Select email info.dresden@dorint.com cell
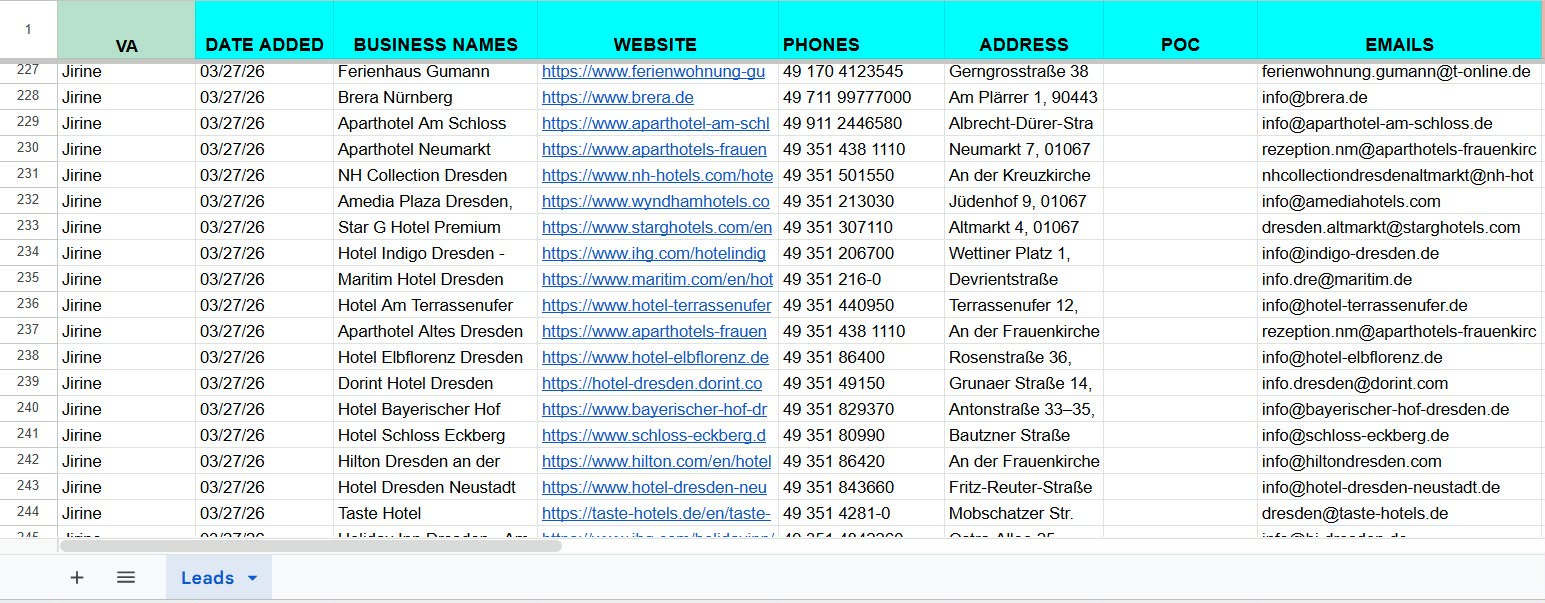 click(x=1400, y=383)
